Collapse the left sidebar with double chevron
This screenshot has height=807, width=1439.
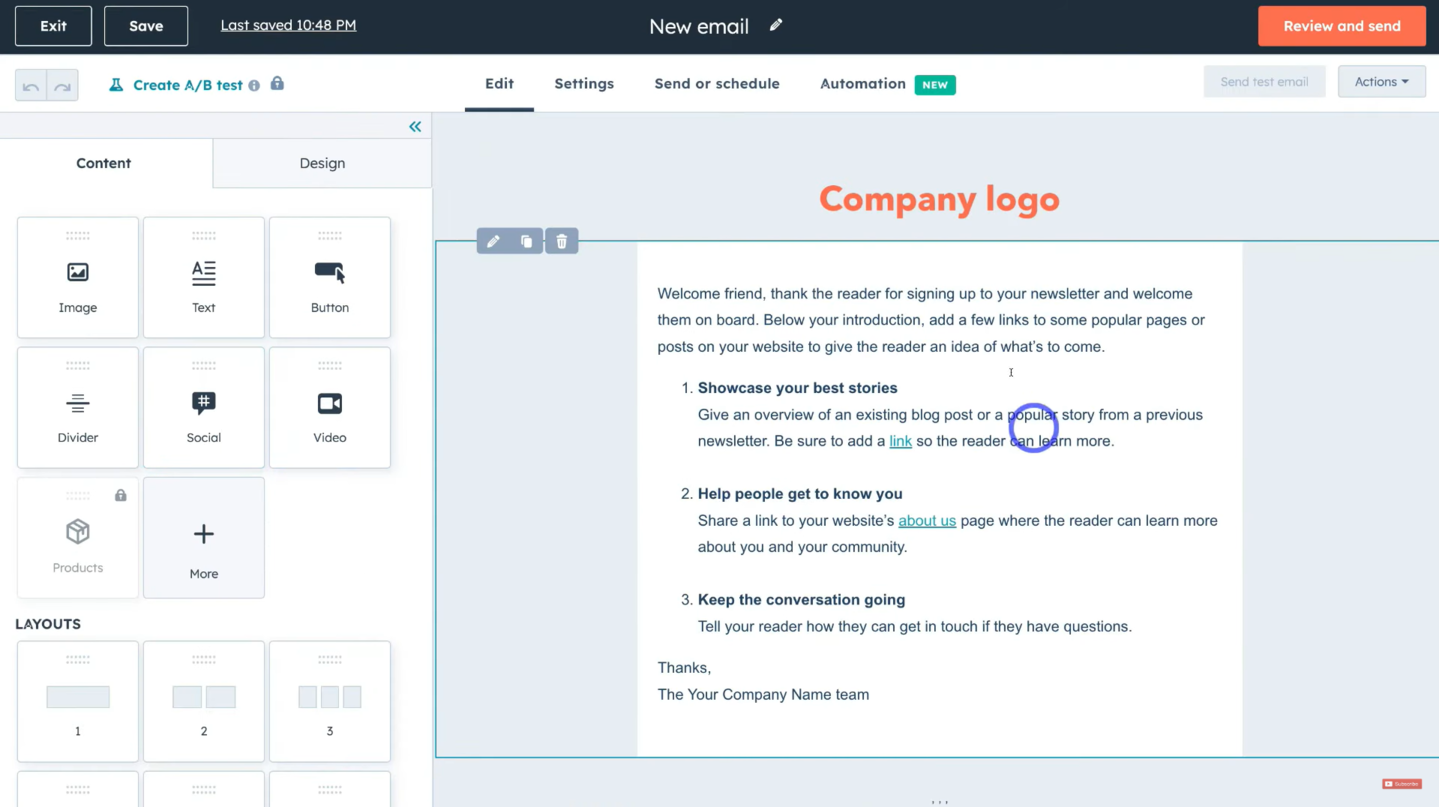[x=415, y=127]
